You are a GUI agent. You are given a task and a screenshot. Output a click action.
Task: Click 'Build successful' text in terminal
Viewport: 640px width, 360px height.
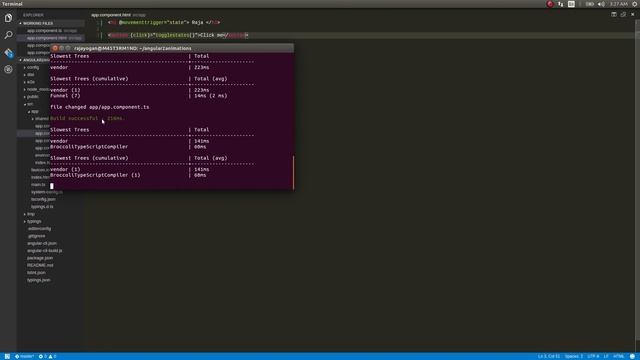(x=74, y=118)
